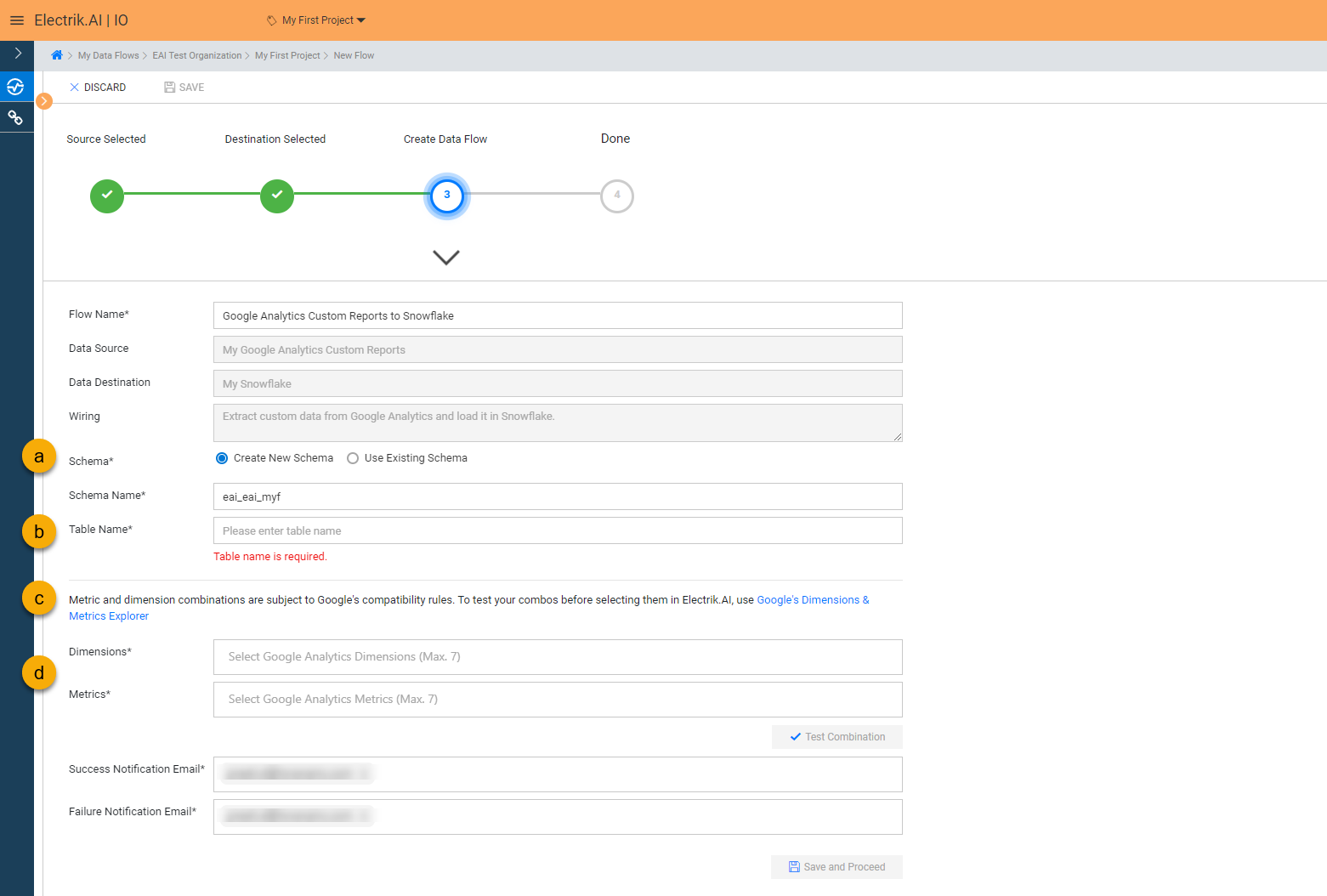
Task: Click the Table Name input field
Action: [557, 530]
